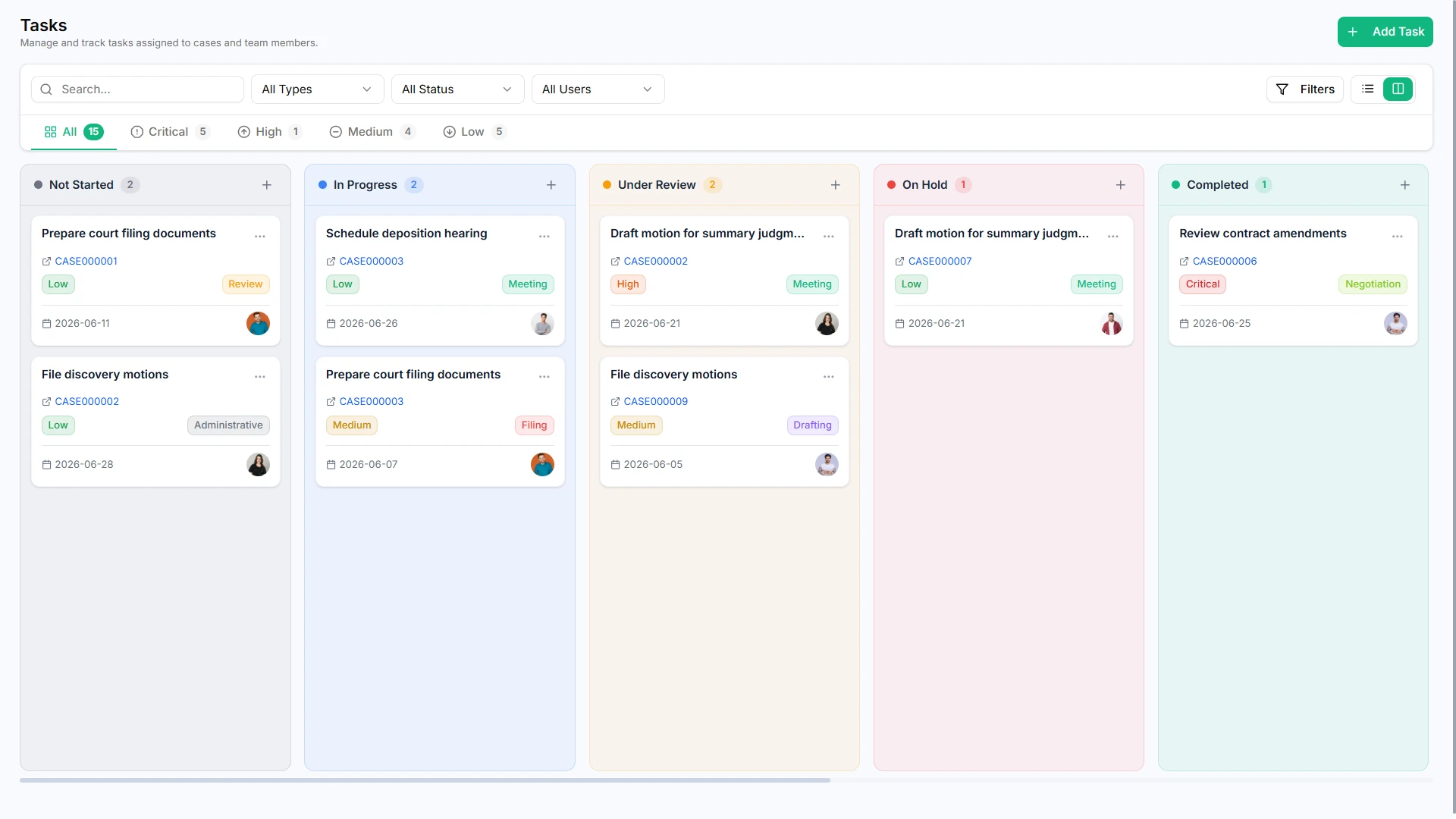
Task: Open CASE000009 link on File discovery motions
Action: (655, 402)
